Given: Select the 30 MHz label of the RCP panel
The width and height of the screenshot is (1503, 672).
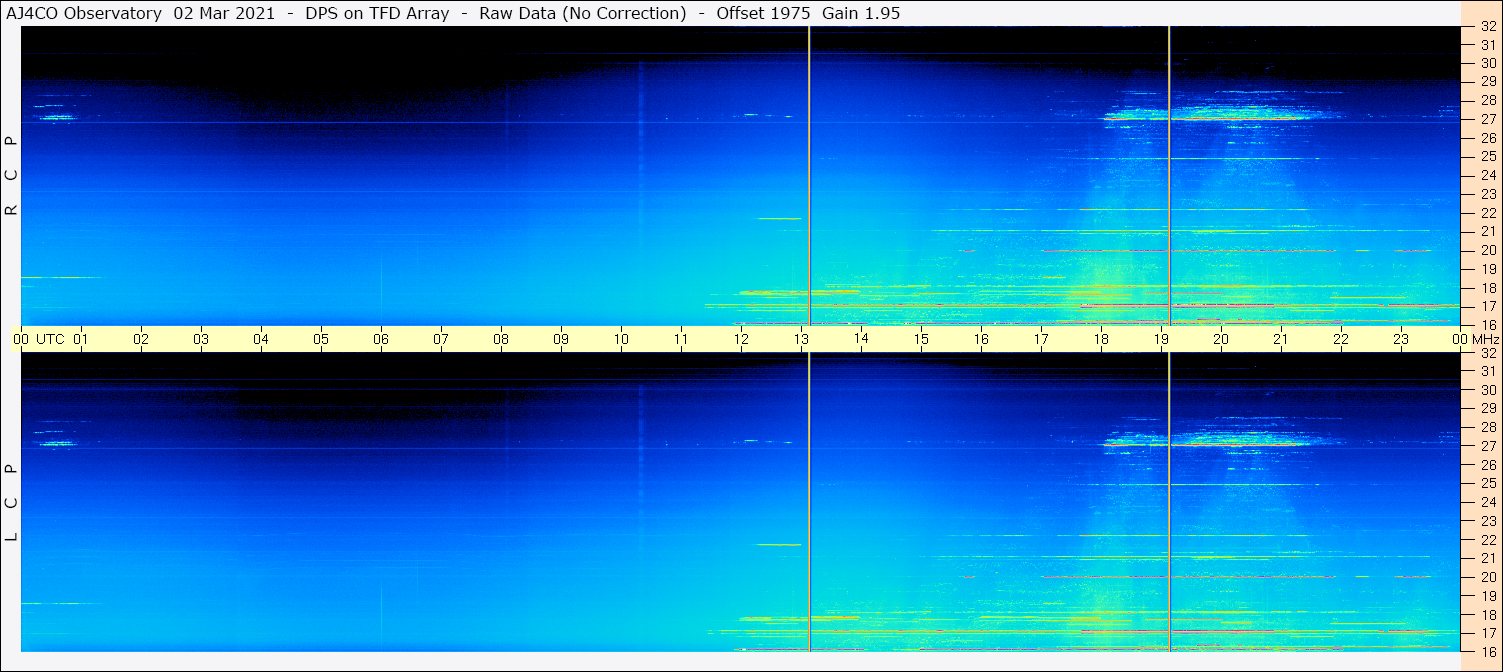Looking at the screenshot, I should [x=1488, y=63].
